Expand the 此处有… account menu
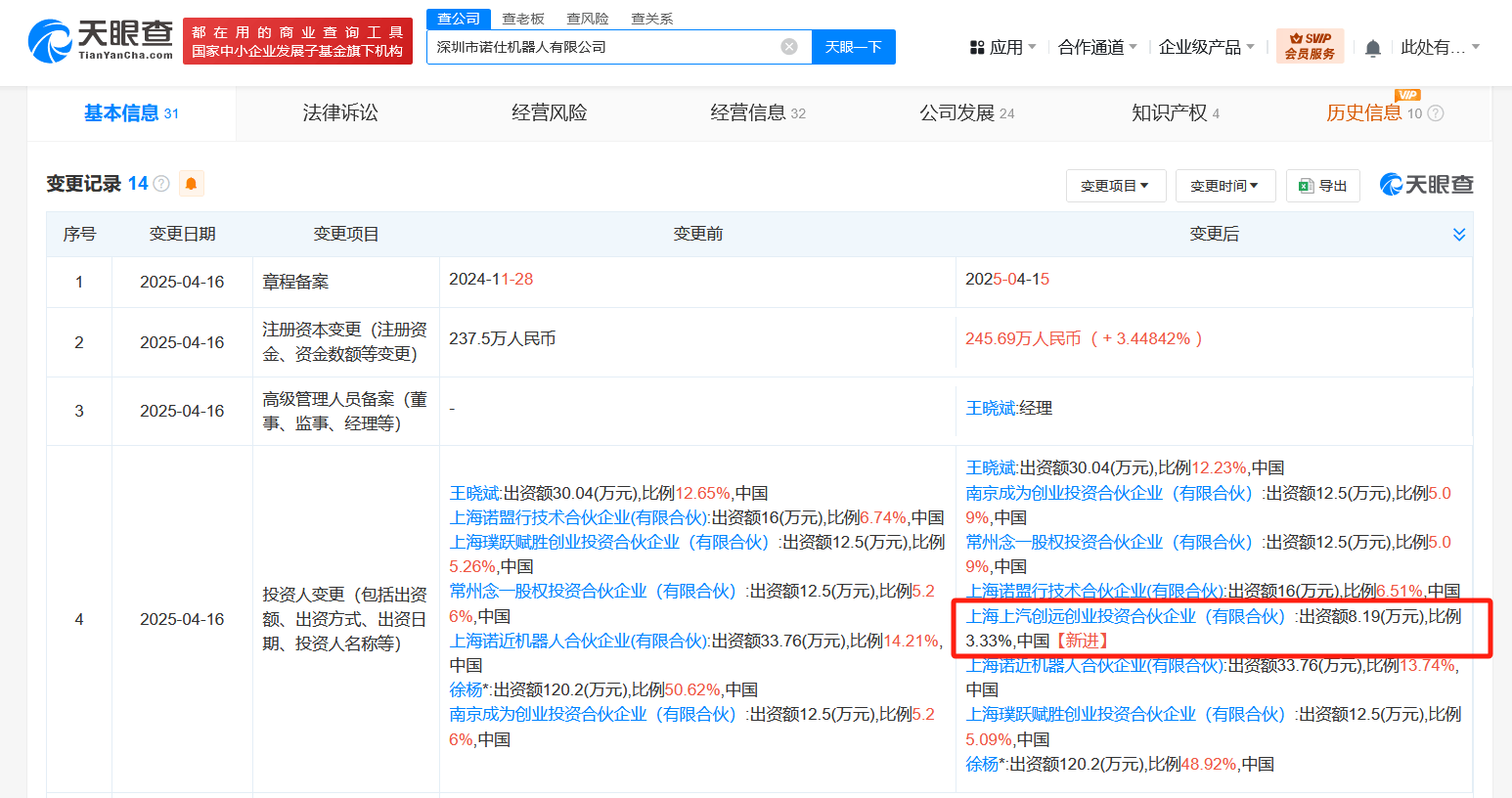1512x798 pixels. [1441, 47]
